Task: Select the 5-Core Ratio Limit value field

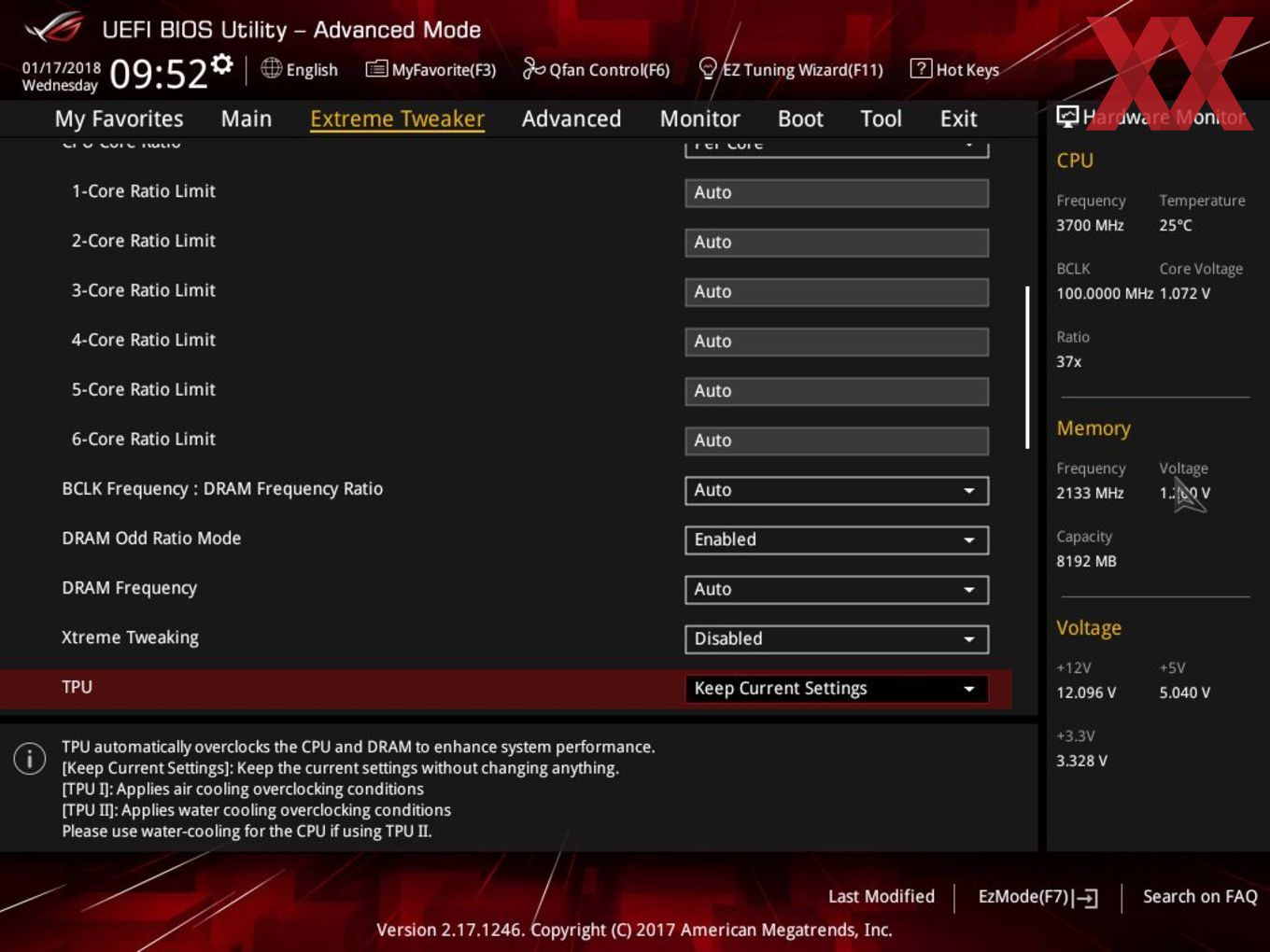Action: [837, 390]
